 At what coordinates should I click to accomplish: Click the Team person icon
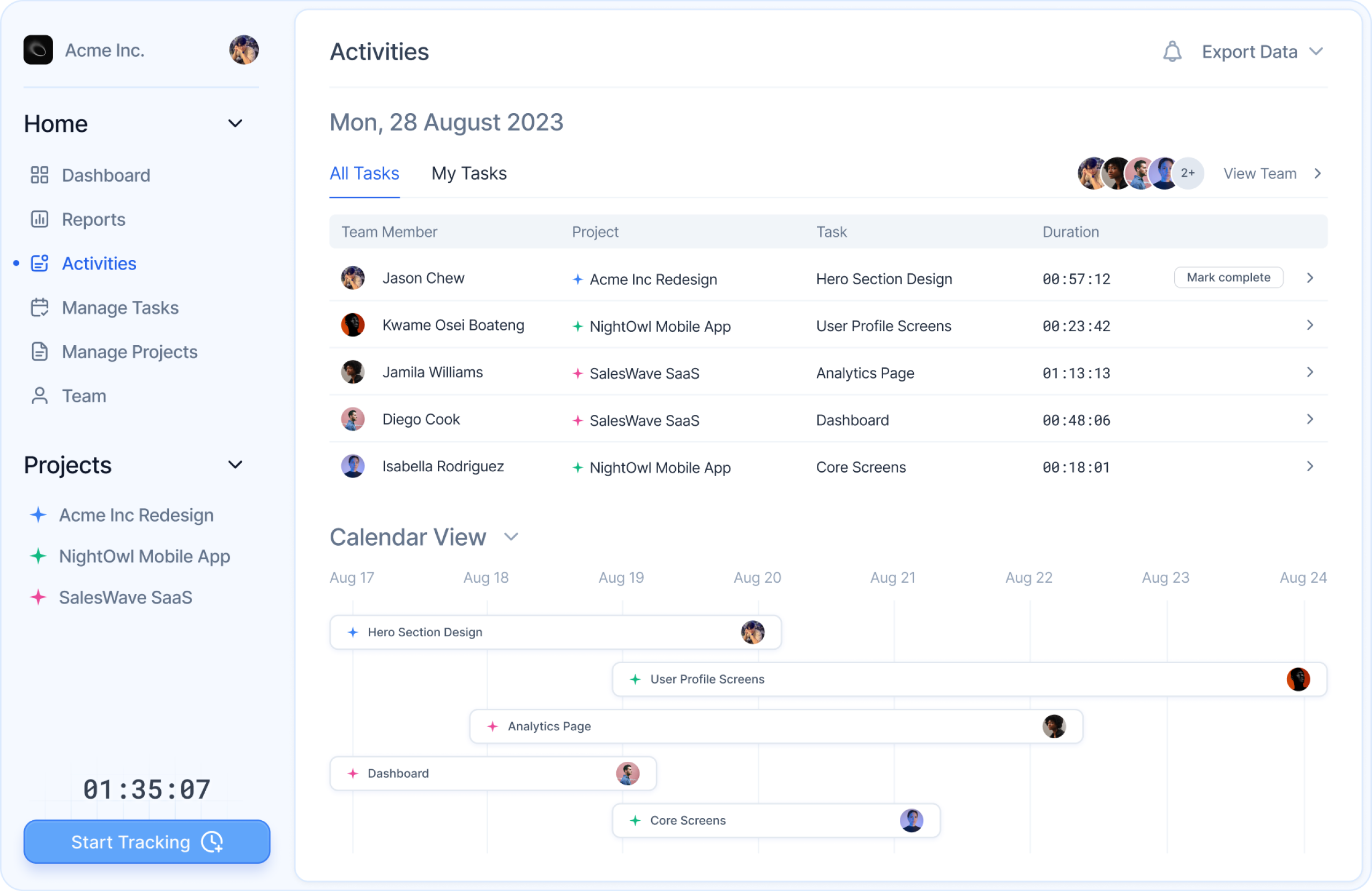point(39,396)
